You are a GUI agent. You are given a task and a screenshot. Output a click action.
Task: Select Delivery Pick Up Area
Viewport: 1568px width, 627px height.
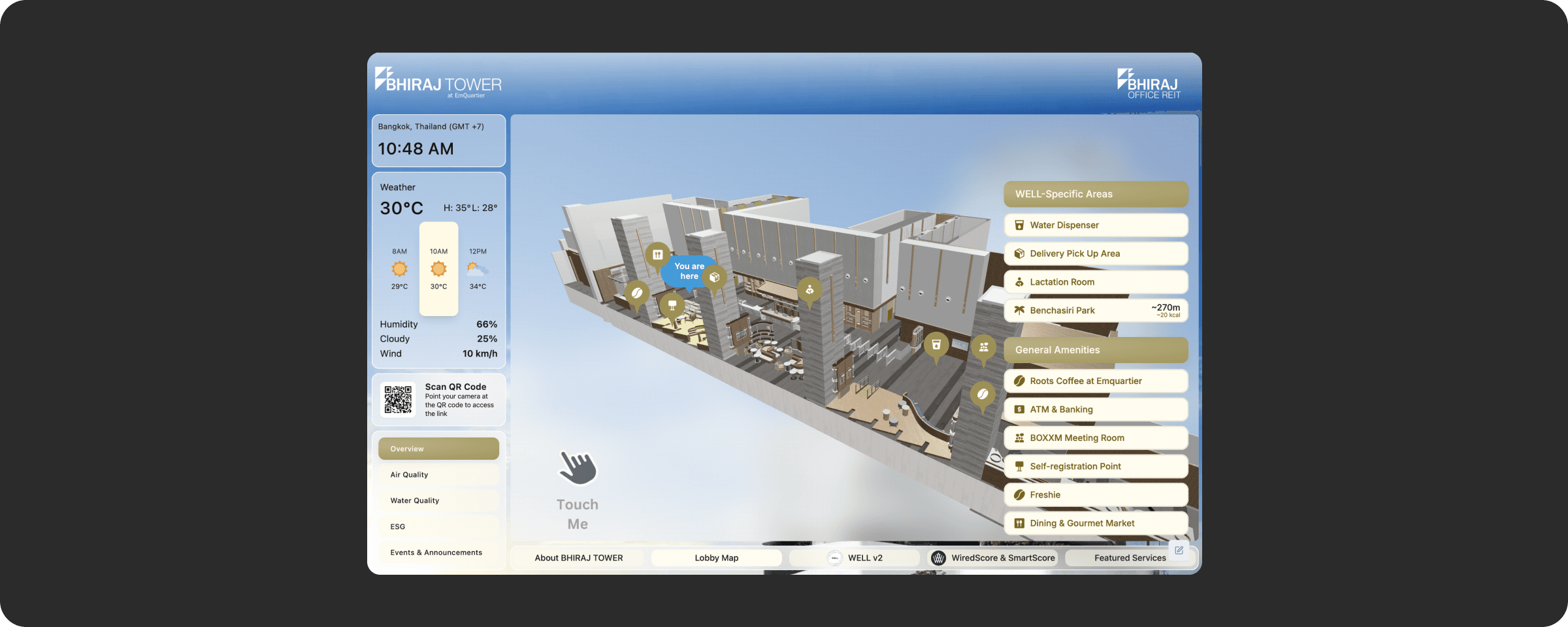[x=1096, y=253]
